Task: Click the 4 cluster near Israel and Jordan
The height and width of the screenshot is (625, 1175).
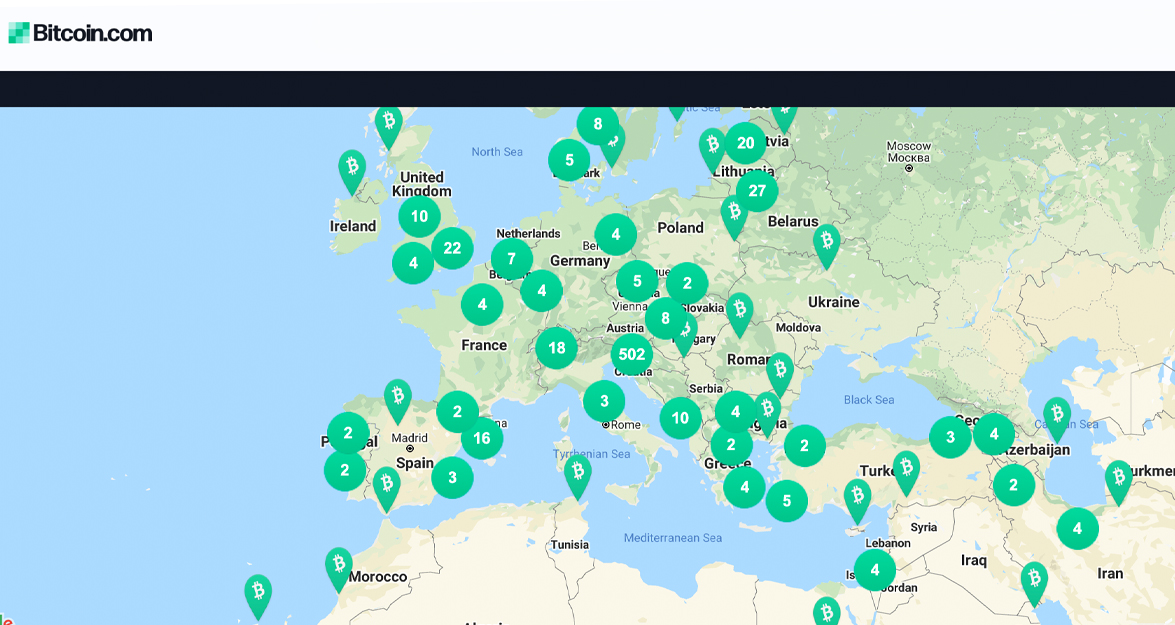Action: tap(875, 570)
